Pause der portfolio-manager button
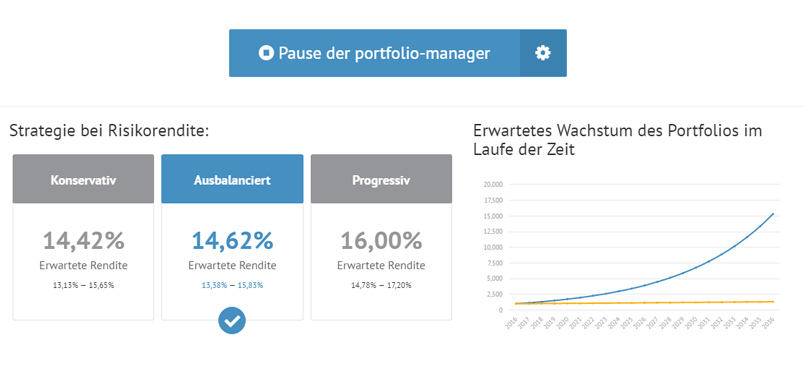 (x=375, y=53)
